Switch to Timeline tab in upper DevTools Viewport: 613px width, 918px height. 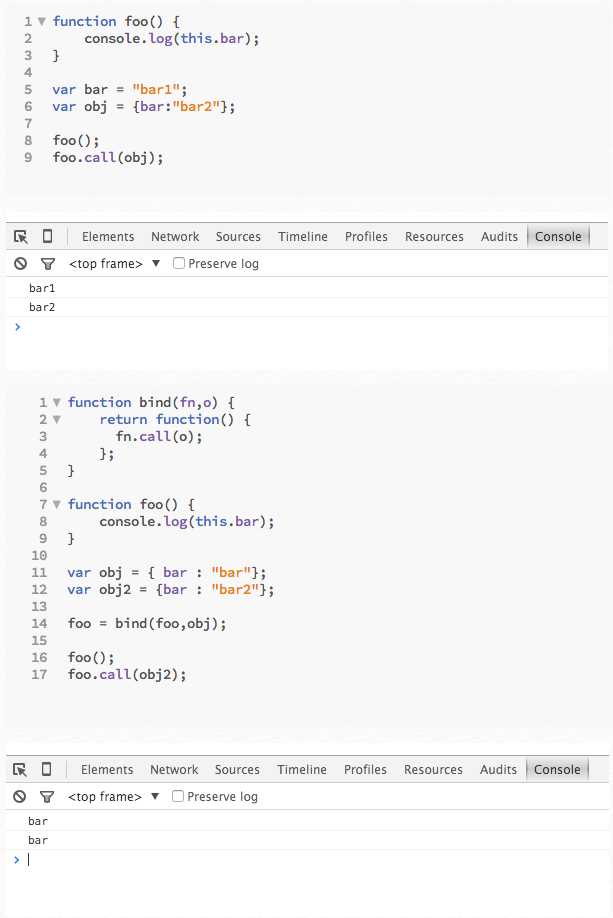tap(303, 237)
